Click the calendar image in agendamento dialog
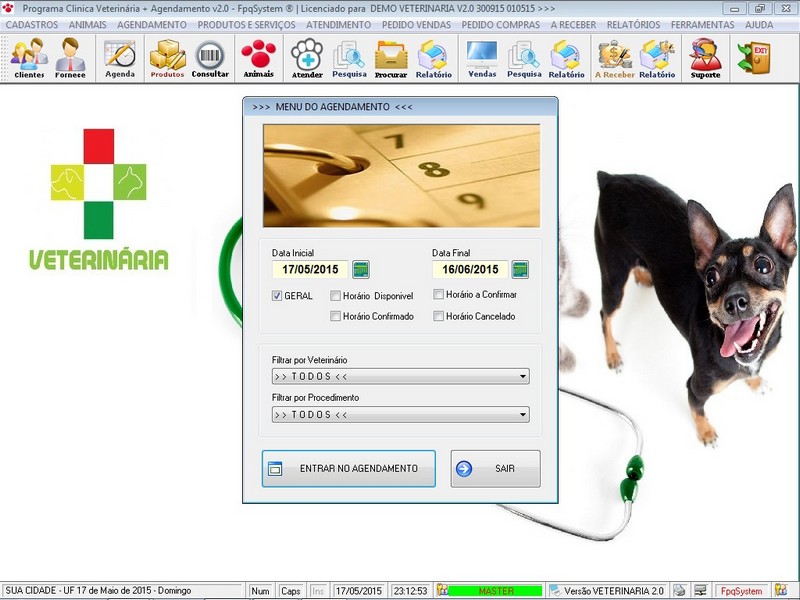Image resolution: width=800 pixels, height=600 pixels. pyautogui.click(x=402, y=176)
